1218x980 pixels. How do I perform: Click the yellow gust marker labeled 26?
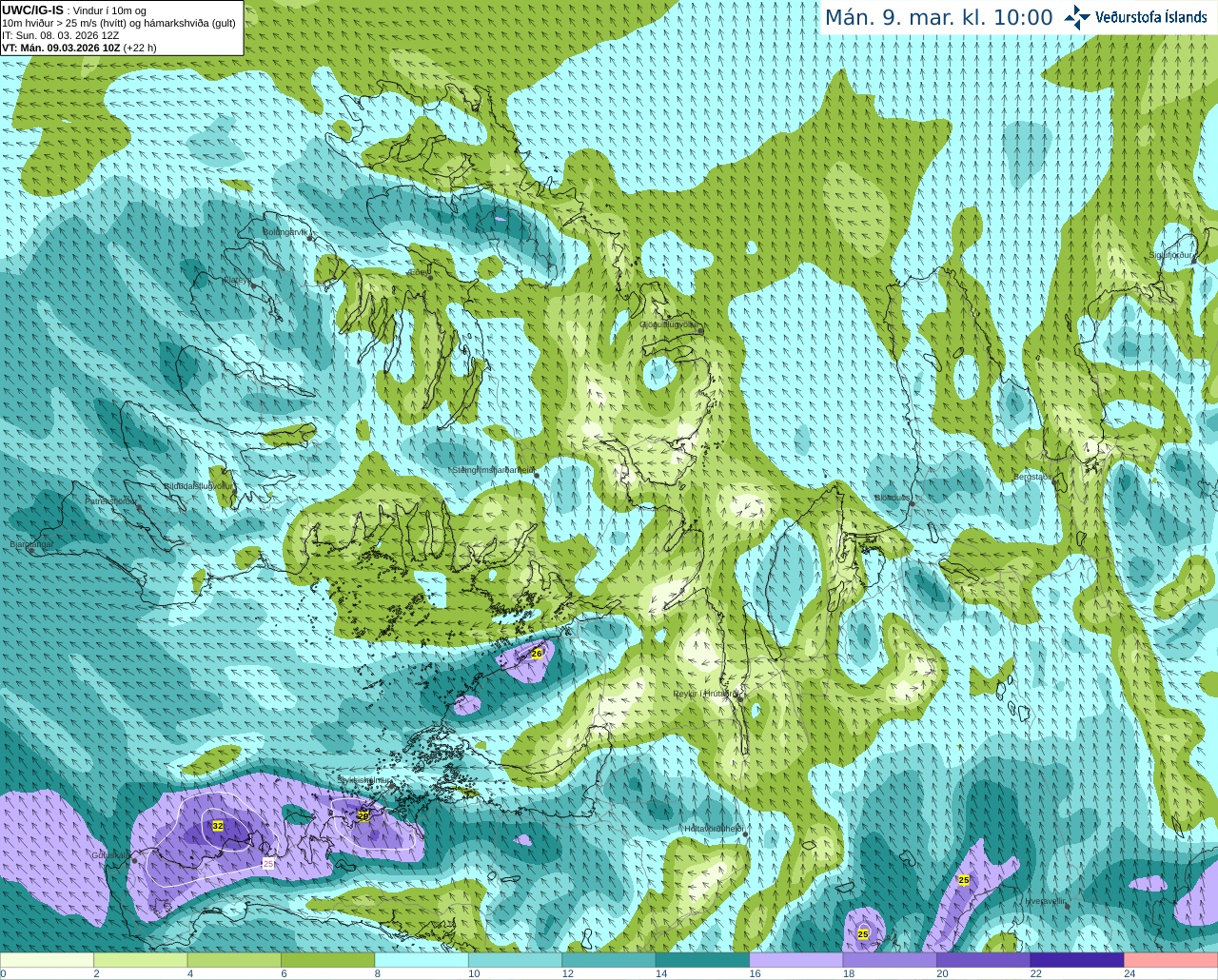(x=537, y=654)
